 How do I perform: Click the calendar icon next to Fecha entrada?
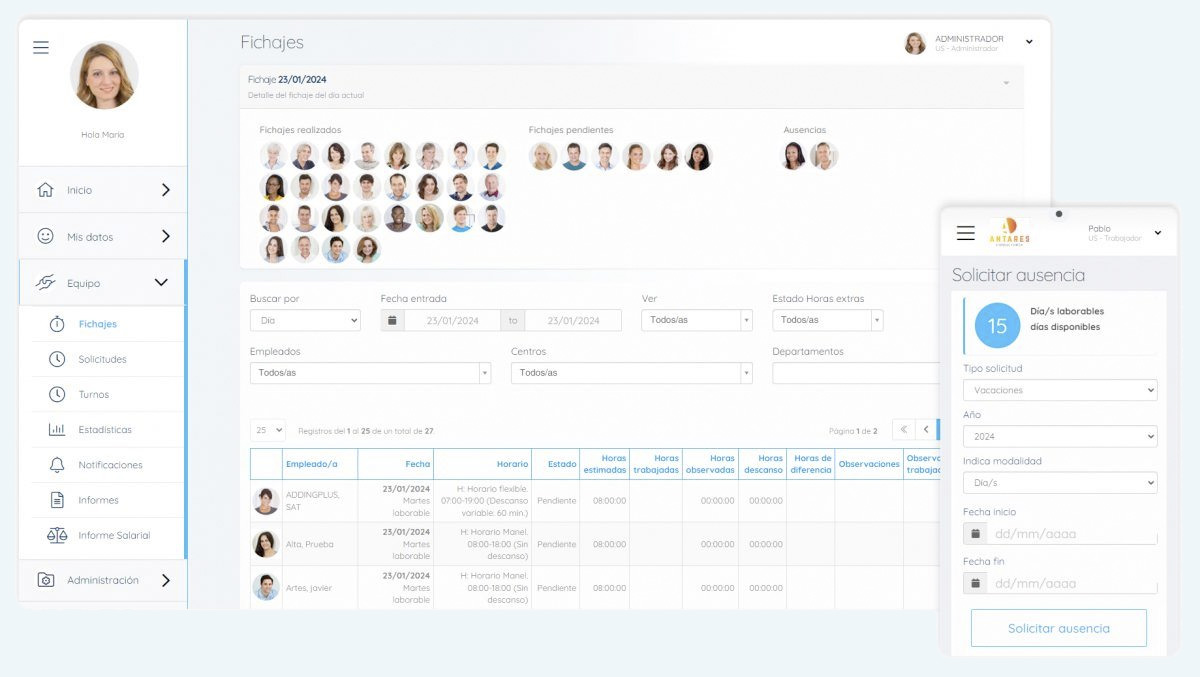click(x=392, y=320)
